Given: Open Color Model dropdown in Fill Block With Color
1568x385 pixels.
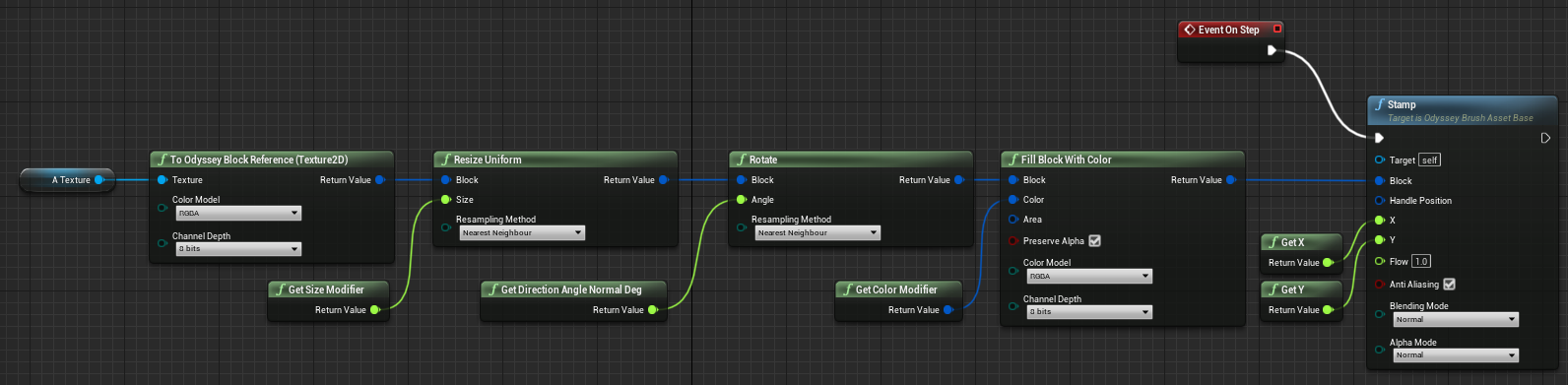Looking at the screenshot, I should 1089,277.
